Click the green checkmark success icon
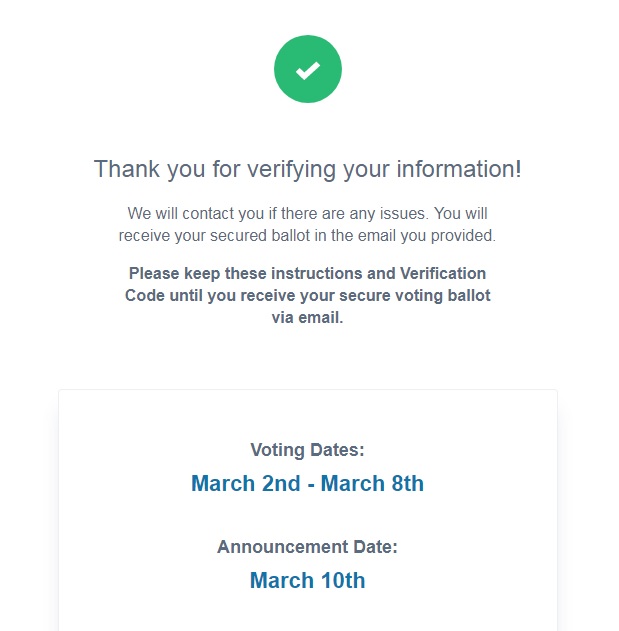 (308, 69)
